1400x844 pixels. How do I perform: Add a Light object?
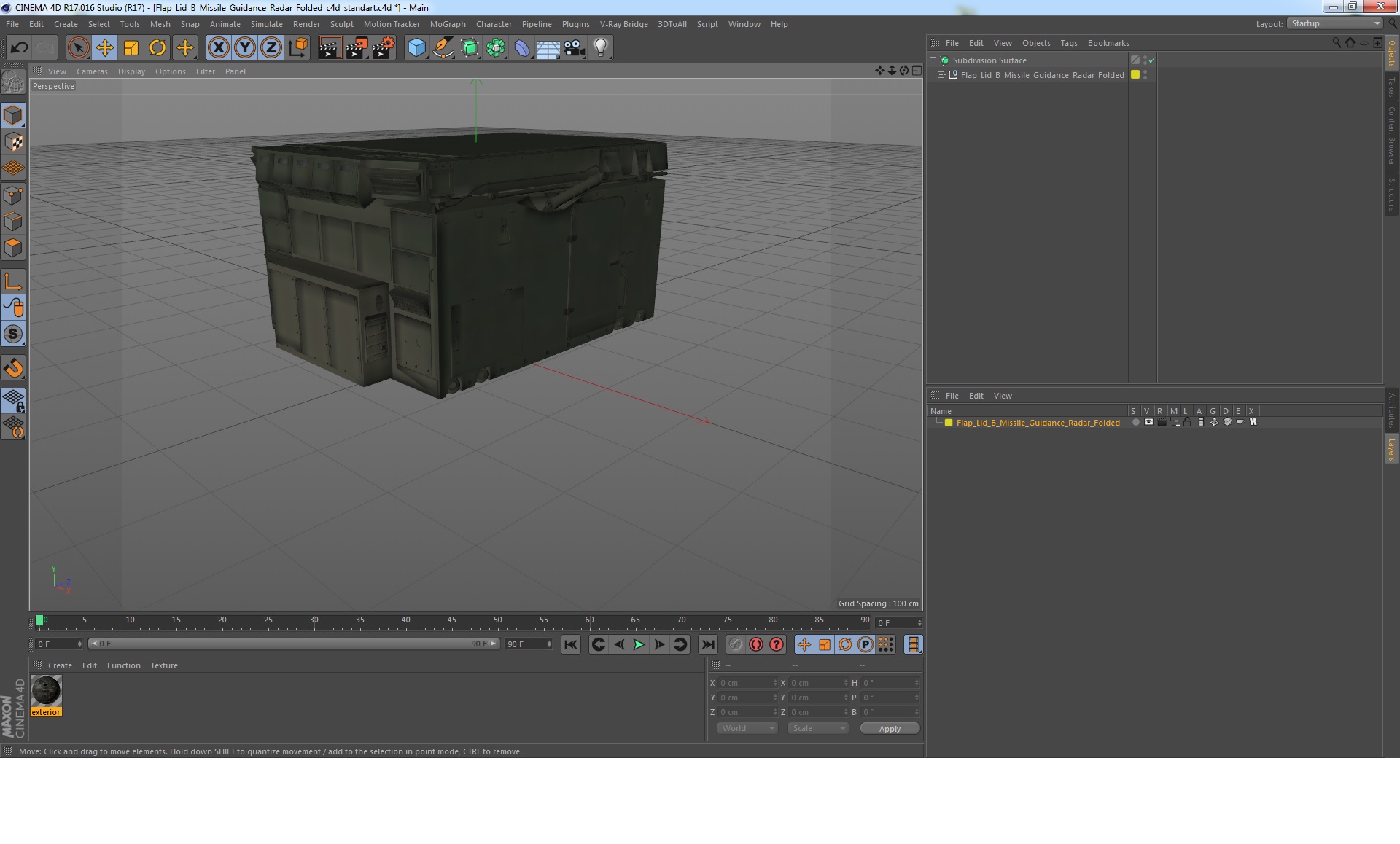pyautogui.click(x=601, y=48)
